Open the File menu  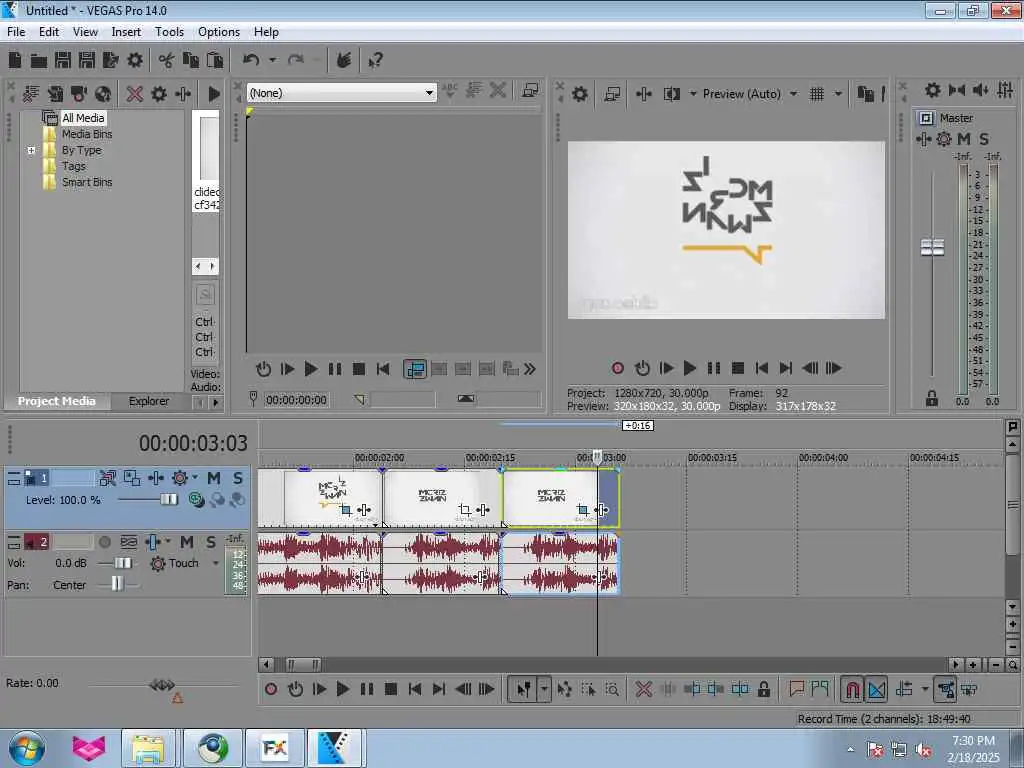click(x=16, y=32)
